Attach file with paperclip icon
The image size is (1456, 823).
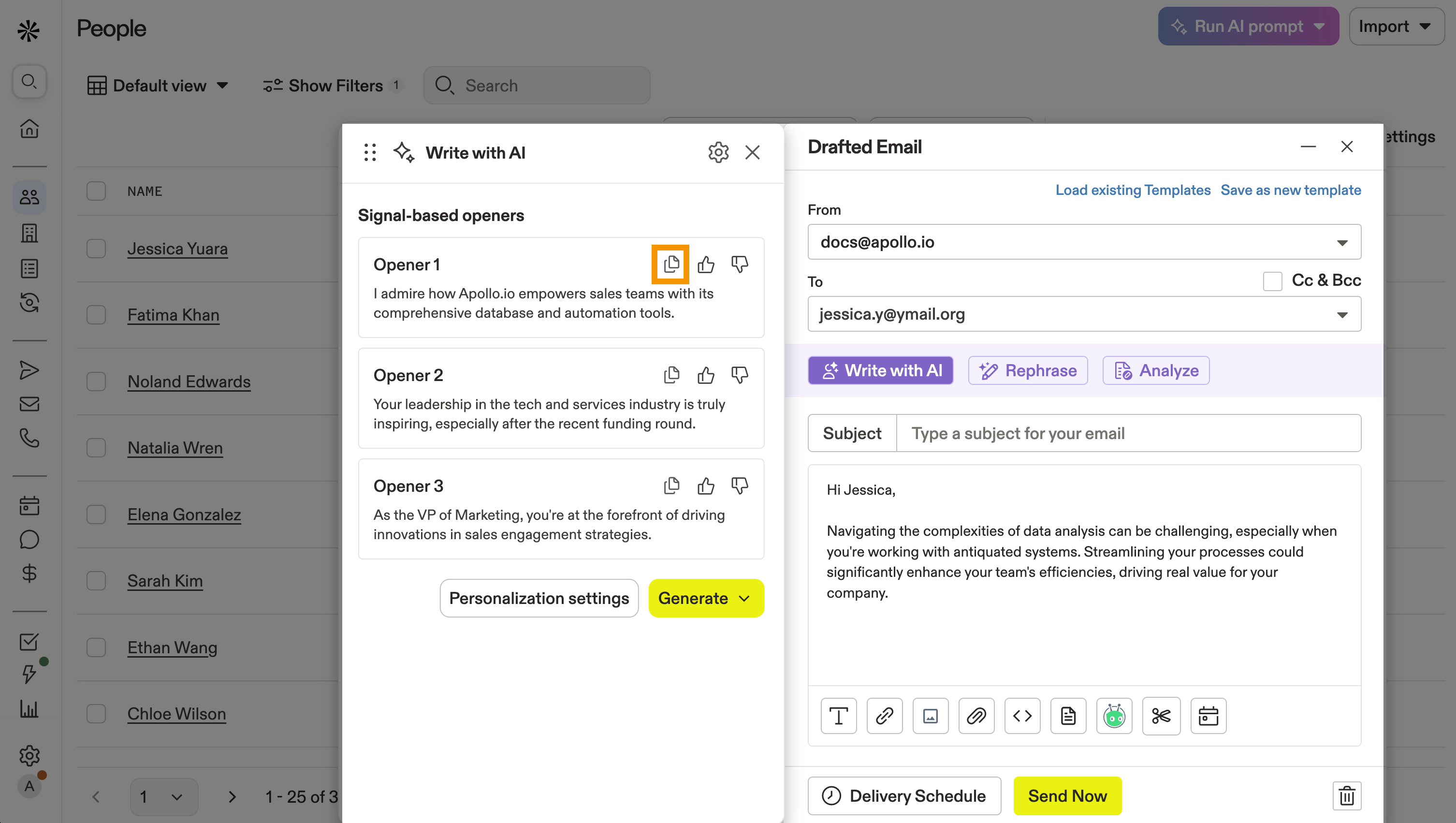976,716
